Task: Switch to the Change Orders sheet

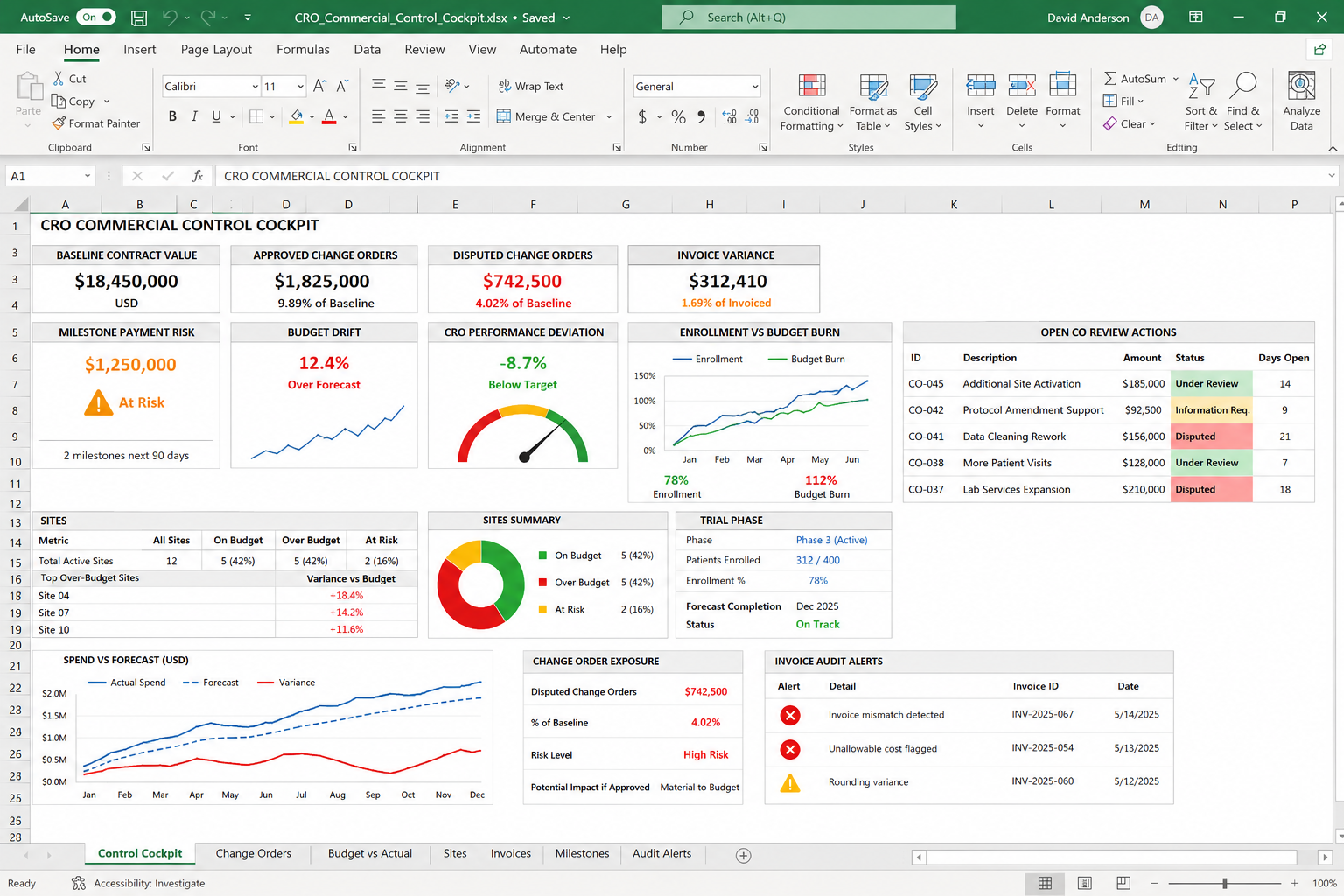Action: click(254, 854)
